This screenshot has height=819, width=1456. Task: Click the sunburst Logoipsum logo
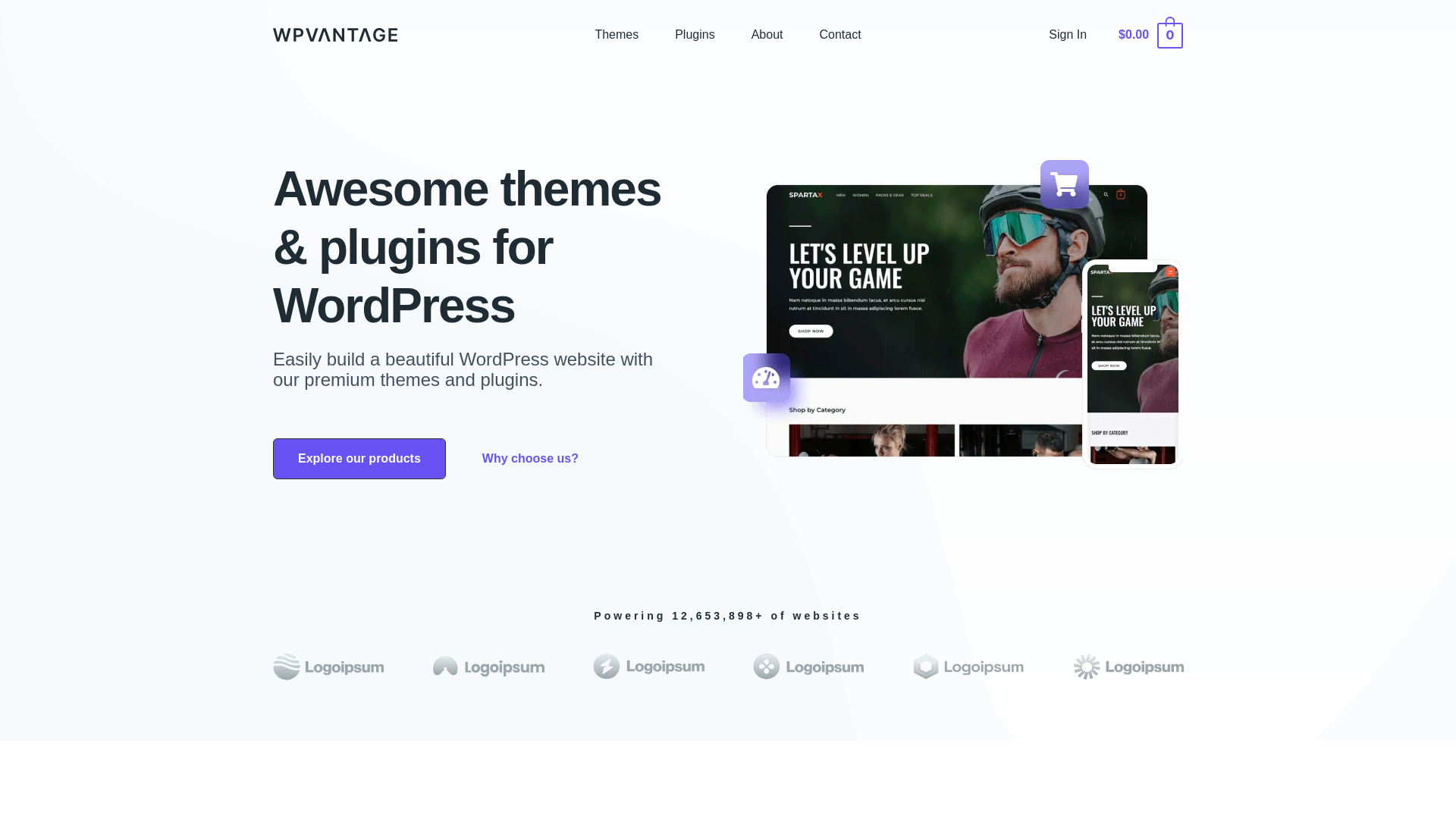[x=1128, y=667]
